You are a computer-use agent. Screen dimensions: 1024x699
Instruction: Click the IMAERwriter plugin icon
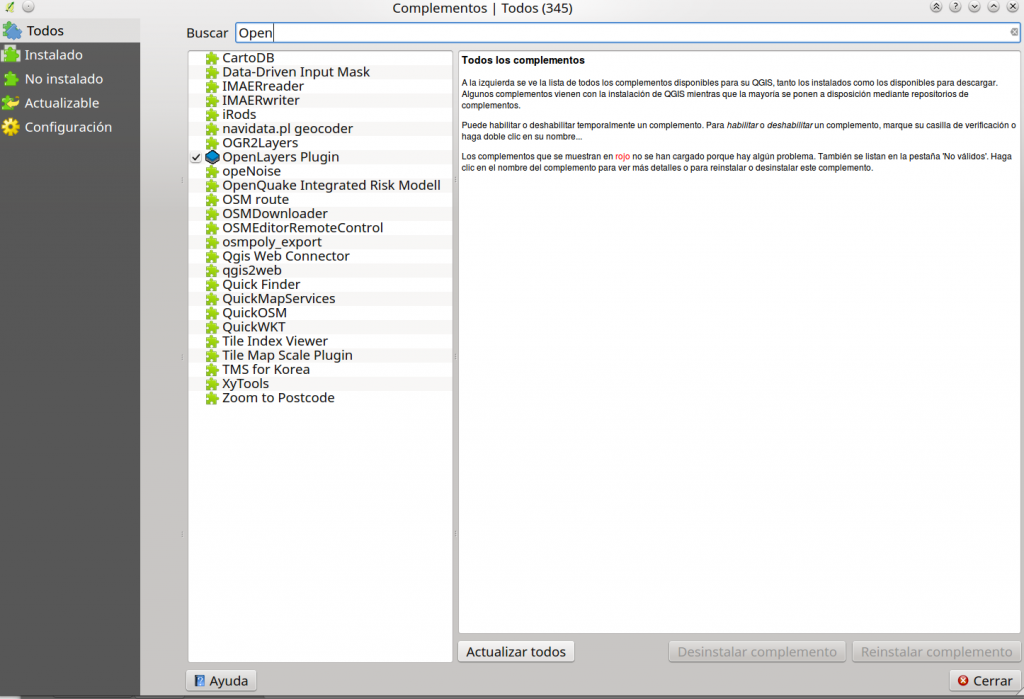[212, 101]
